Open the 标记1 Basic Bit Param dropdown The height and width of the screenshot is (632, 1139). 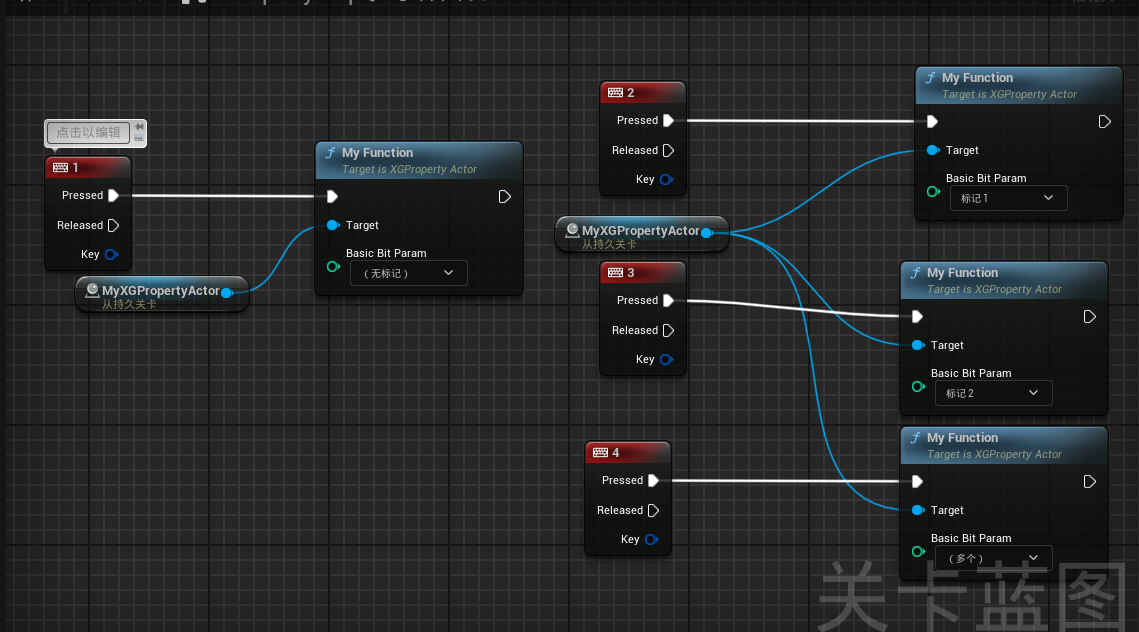click(1008, 198)
